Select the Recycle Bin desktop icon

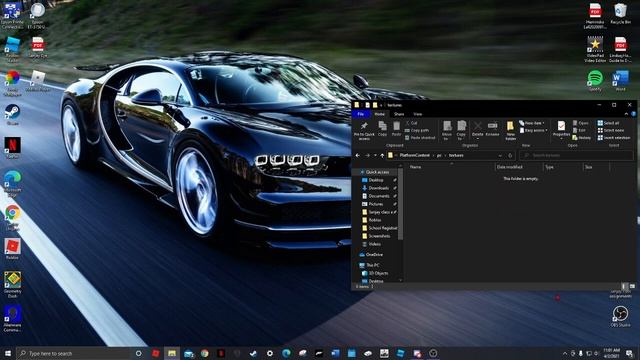coord(620,13)
